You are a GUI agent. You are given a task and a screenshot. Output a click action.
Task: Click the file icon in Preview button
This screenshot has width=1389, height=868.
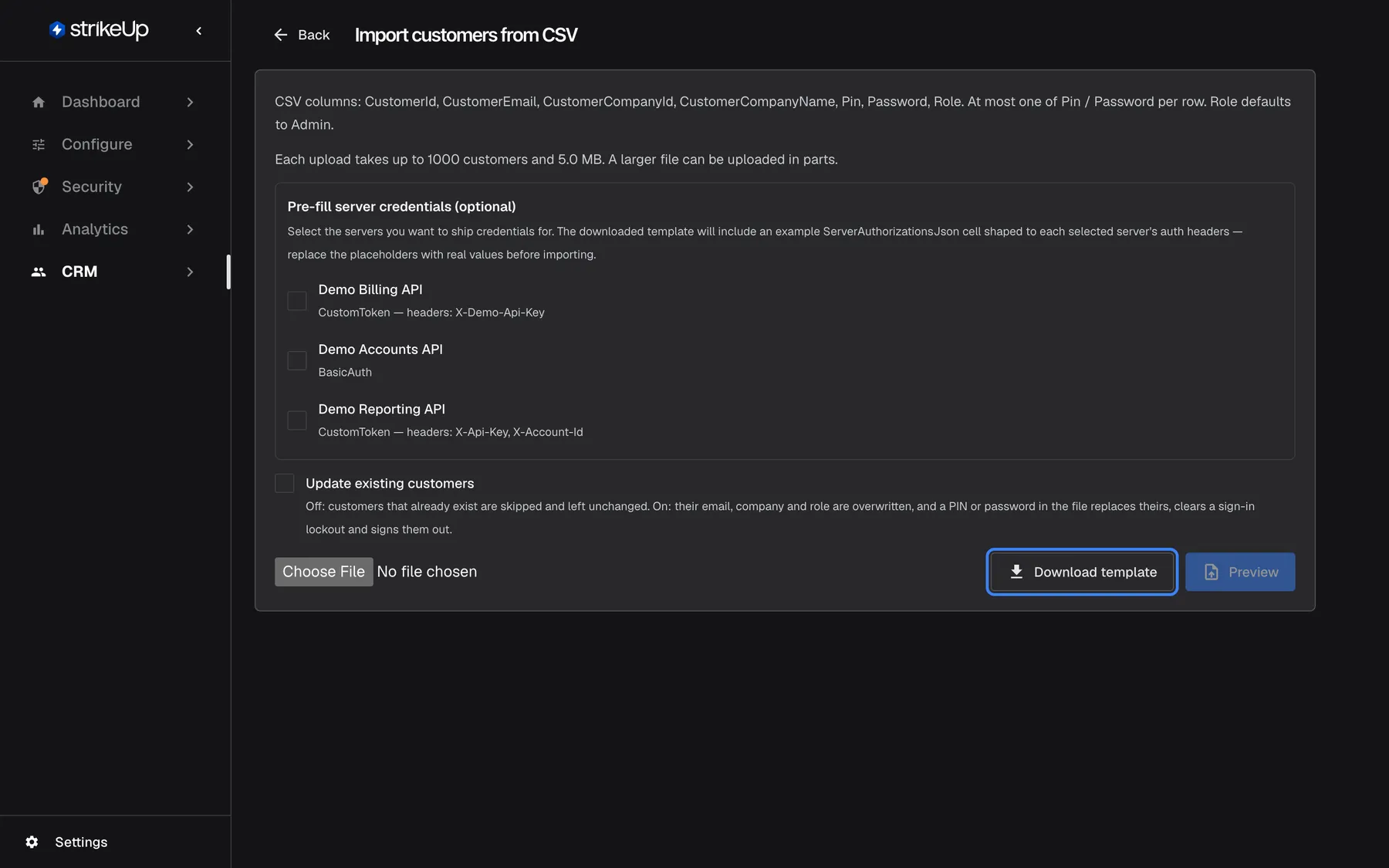click(1212, 572)
